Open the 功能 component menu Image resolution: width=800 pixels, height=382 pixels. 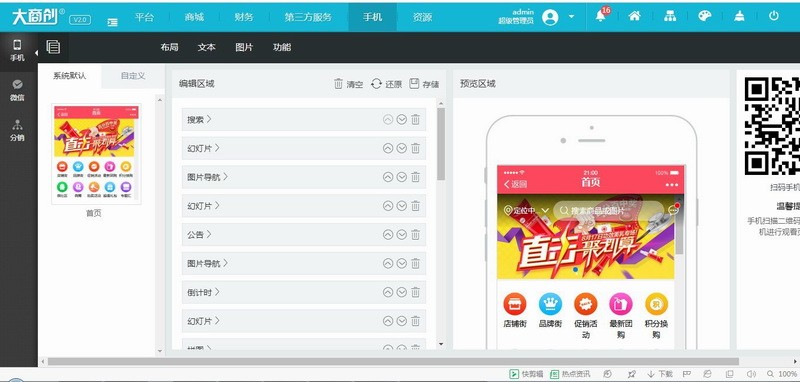pos(282,47)
